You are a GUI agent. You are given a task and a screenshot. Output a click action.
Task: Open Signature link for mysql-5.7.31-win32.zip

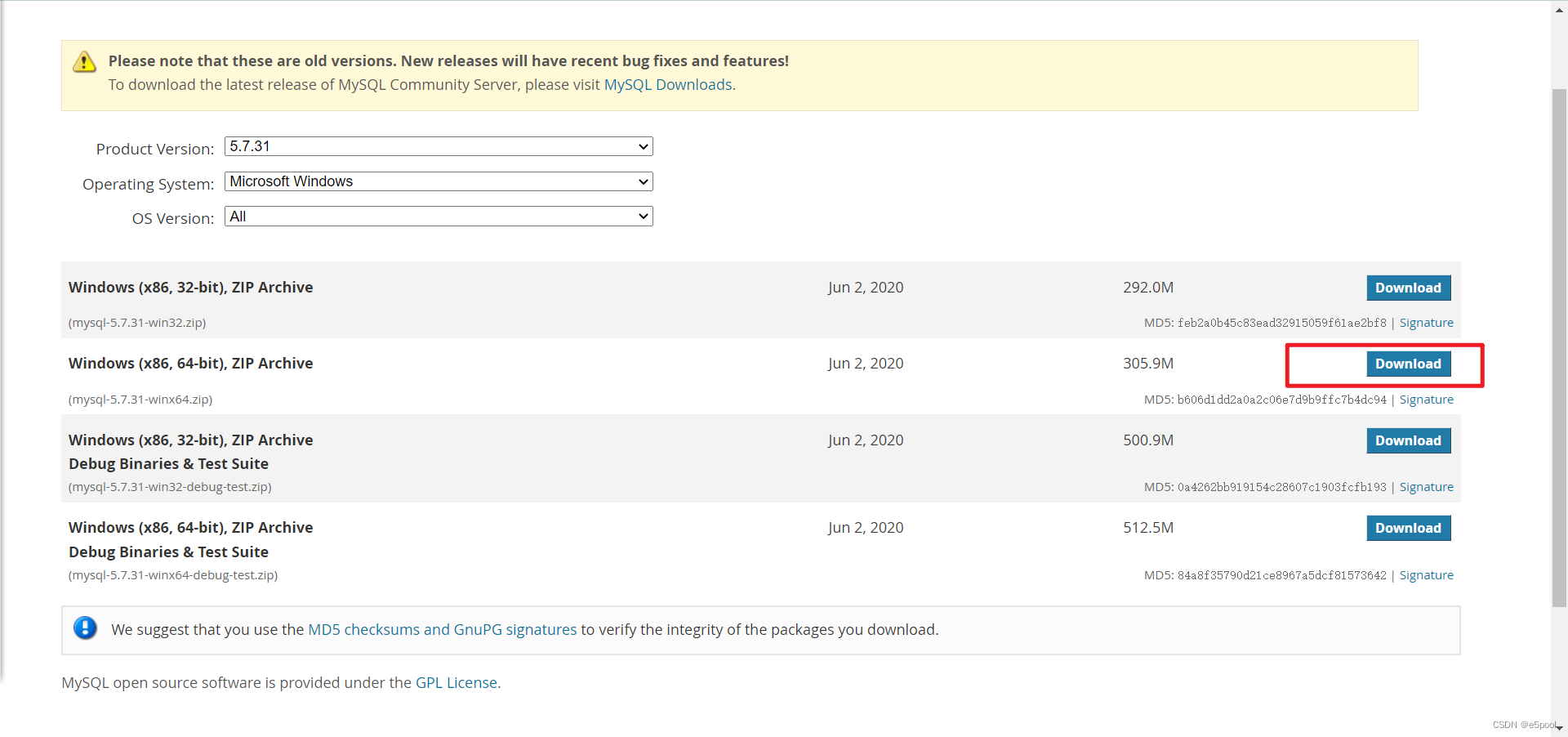tap(1426, 323)
